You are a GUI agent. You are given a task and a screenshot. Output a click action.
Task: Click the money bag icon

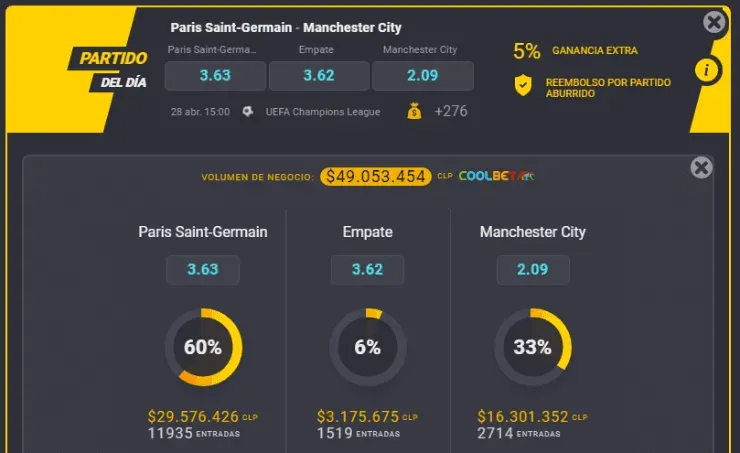point(414,112)
